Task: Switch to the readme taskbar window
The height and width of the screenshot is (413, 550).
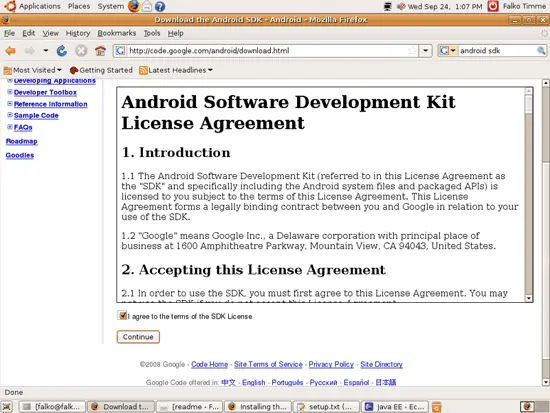Action: pos(190,407)
